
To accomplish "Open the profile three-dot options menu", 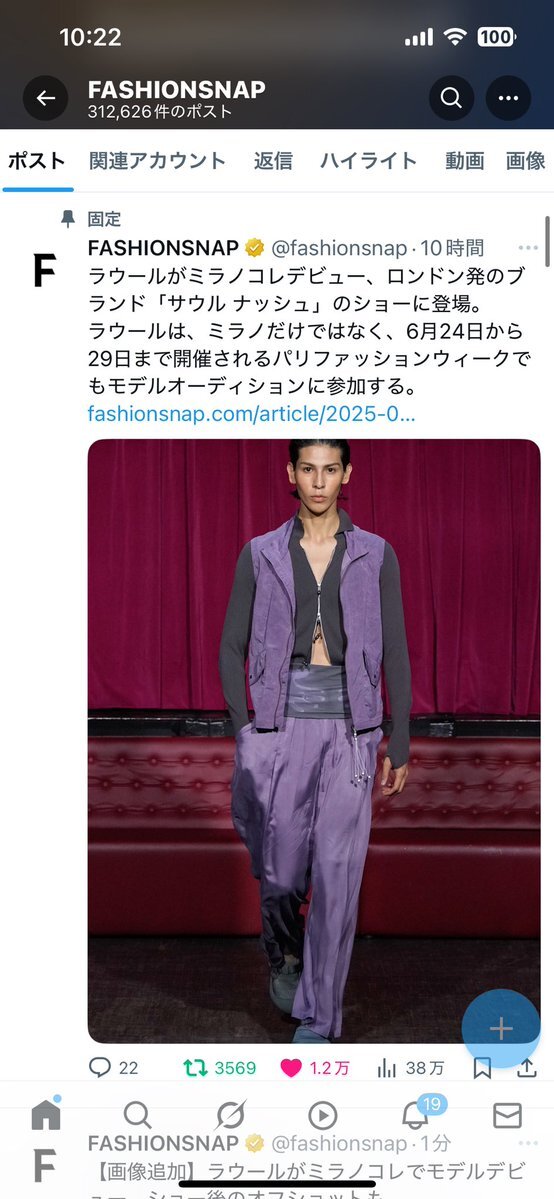I will (508, 98).
